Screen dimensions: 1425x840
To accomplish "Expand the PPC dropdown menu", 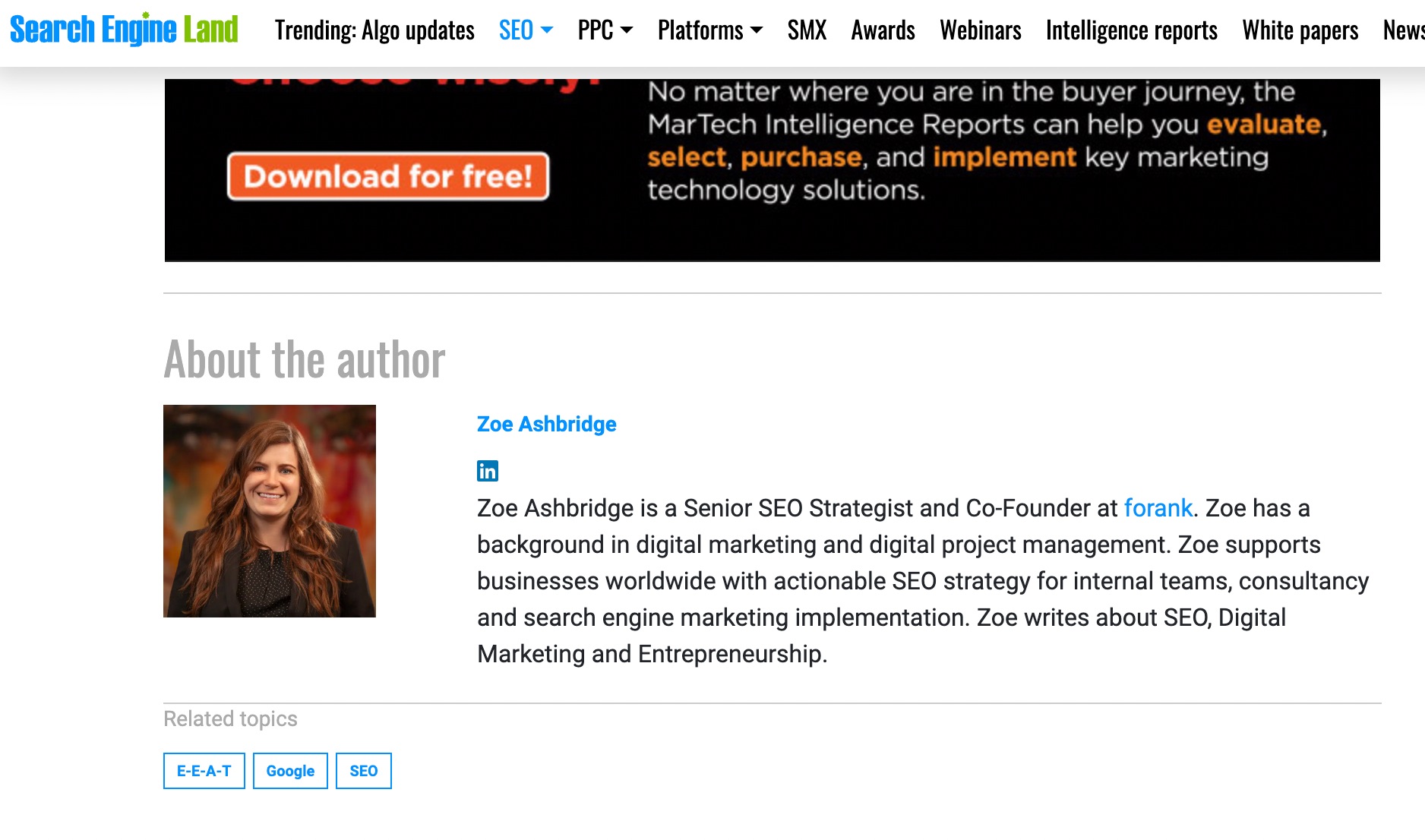I will pyautogui.click(x=605, y=30).
